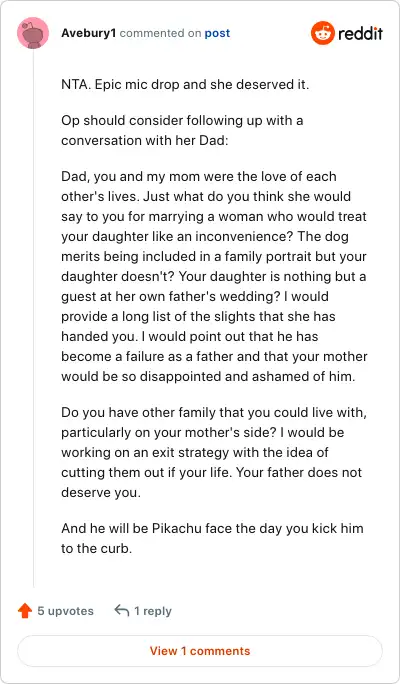
Task: Click the orange Reddit Snoo logo
Action: tap(323, 33)
